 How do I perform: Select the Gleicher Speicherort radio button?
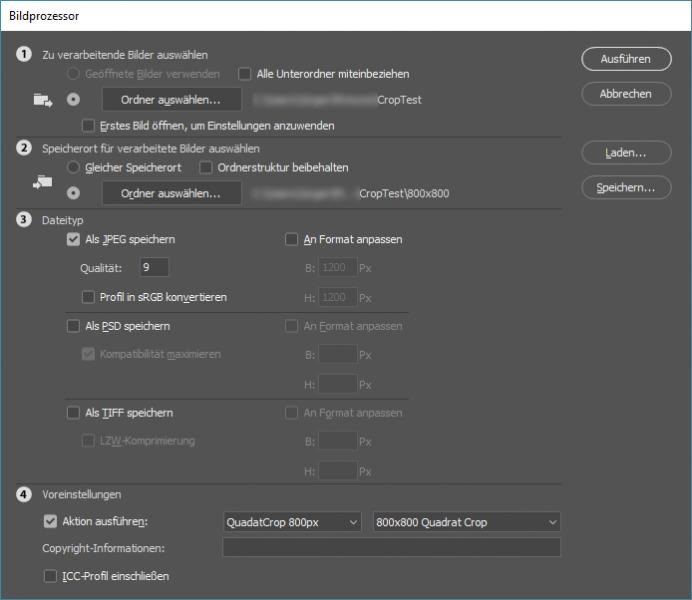point(73,167)
